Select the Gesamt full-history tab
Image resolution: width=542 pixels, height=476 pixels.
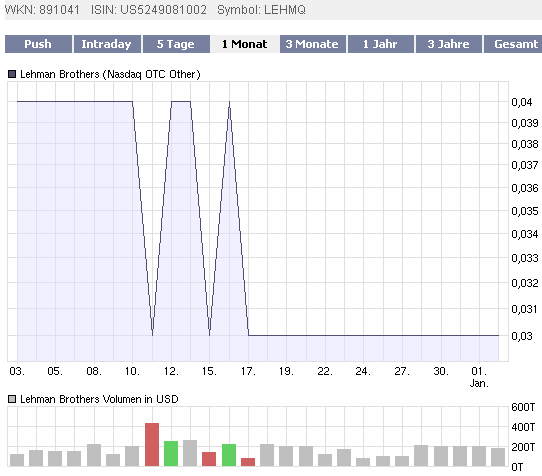coord(513,44)
